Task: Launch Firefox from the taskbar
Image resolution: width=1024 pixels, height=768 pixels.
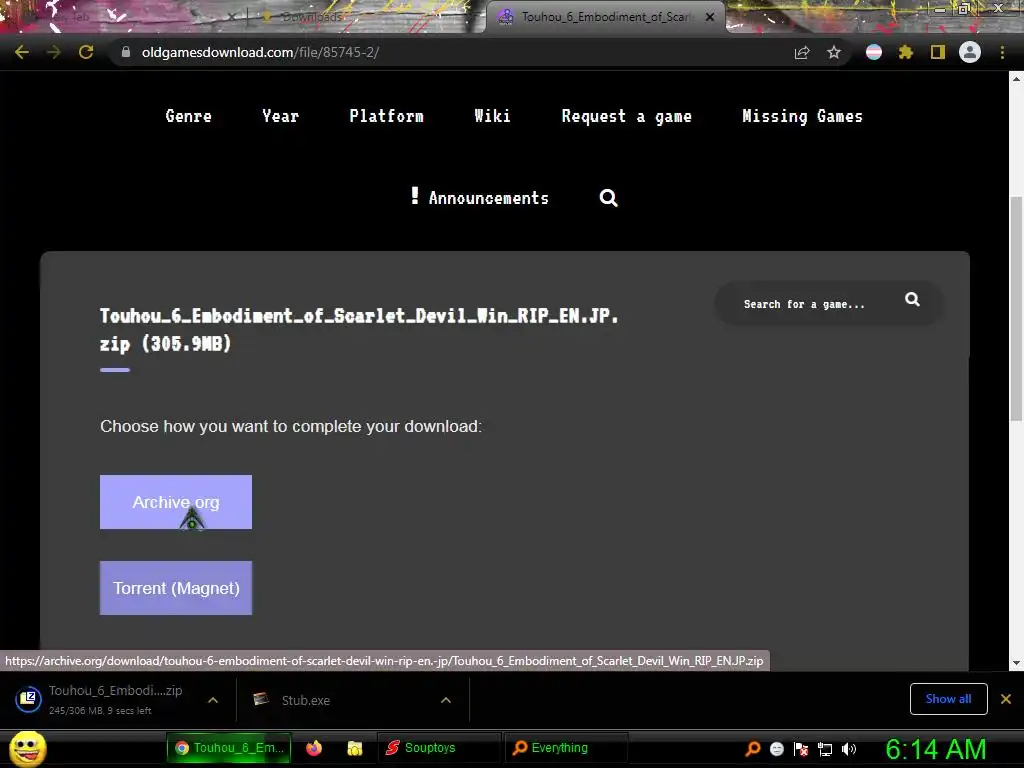Action: coord(314,748)
